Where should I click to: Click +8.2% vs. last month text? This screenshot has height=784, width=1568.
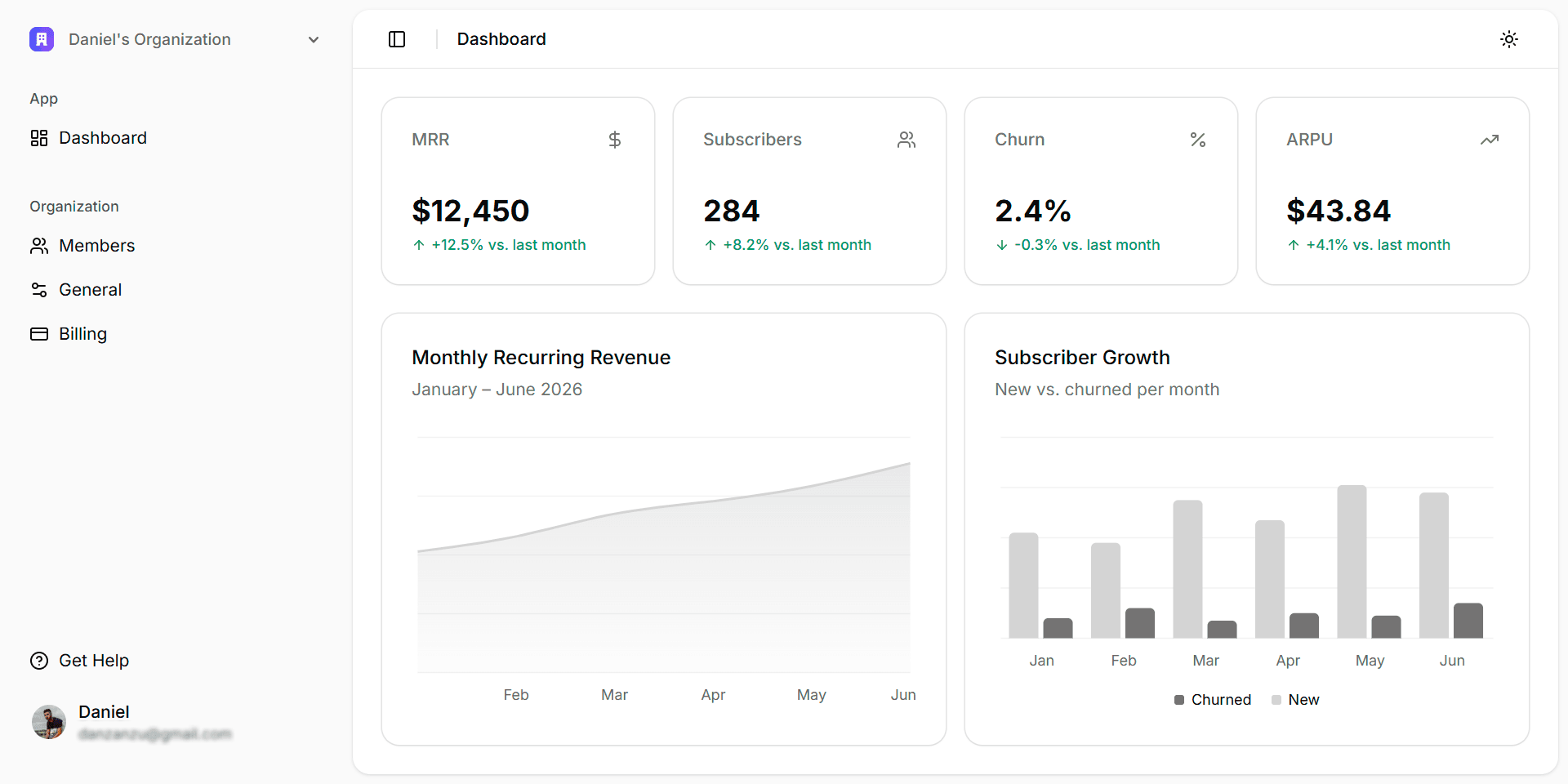797,245
